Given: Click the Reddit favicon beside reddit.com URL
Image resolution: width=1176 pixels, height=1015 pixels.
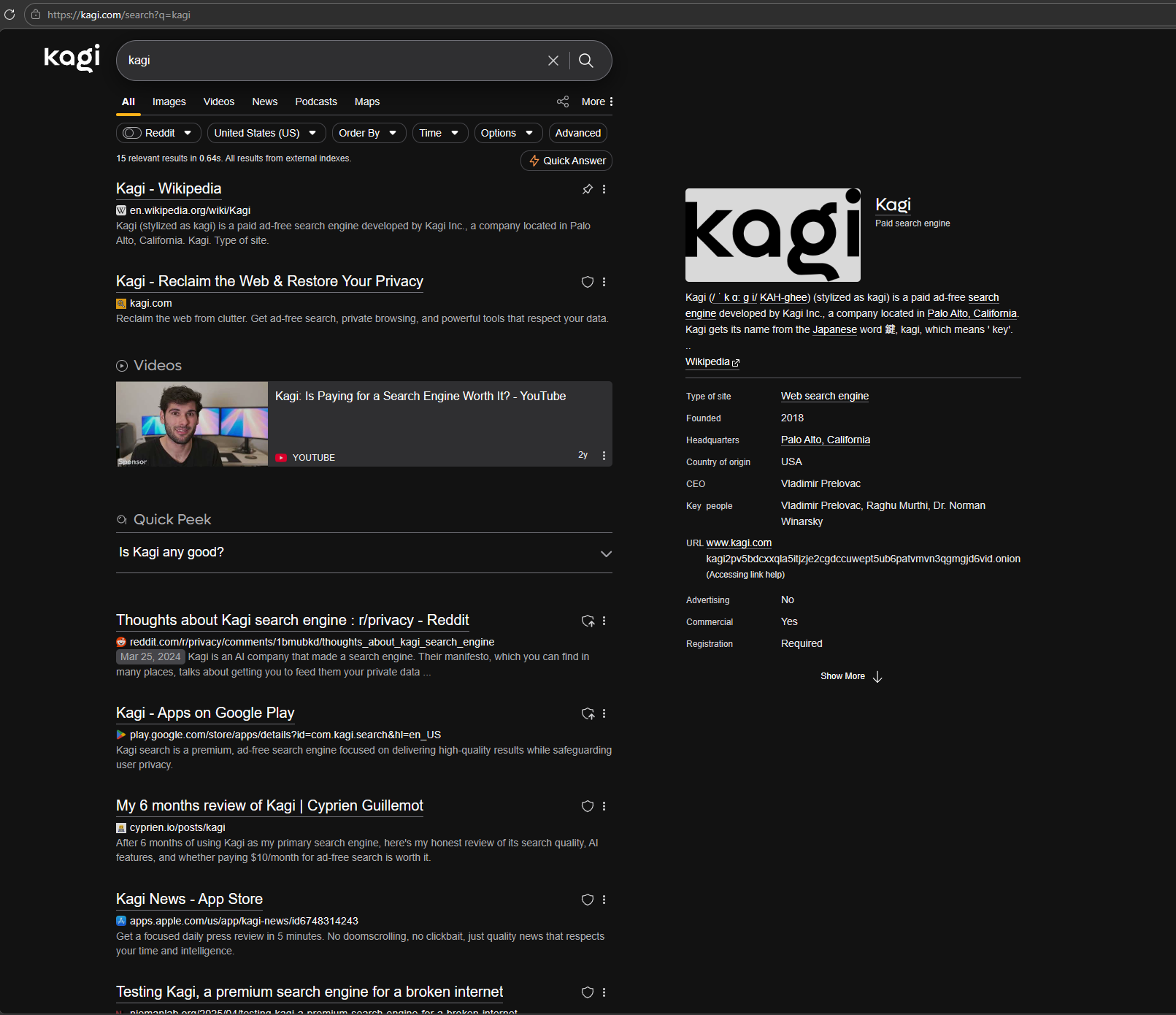Looking at the screenshot, I should point(121,642).
